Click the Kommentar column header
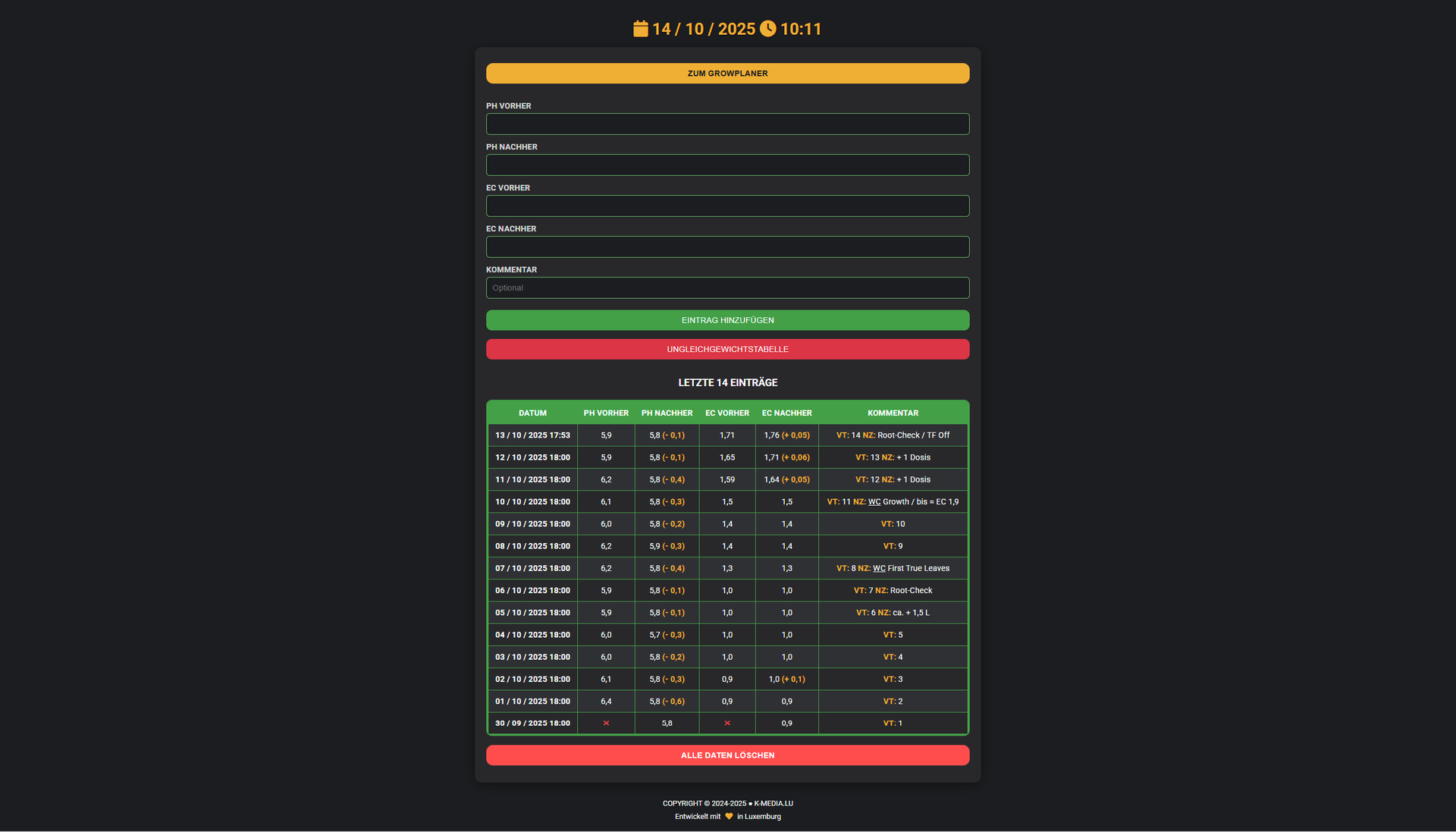The width and height of the screenshot is (1456, 832). click(x=893, y=413)
